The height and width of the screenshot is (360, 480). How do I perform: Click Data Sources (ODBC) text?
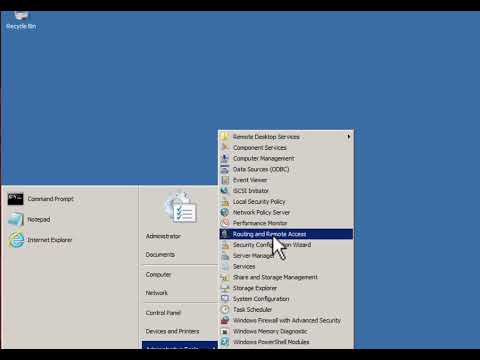[261, 169]
